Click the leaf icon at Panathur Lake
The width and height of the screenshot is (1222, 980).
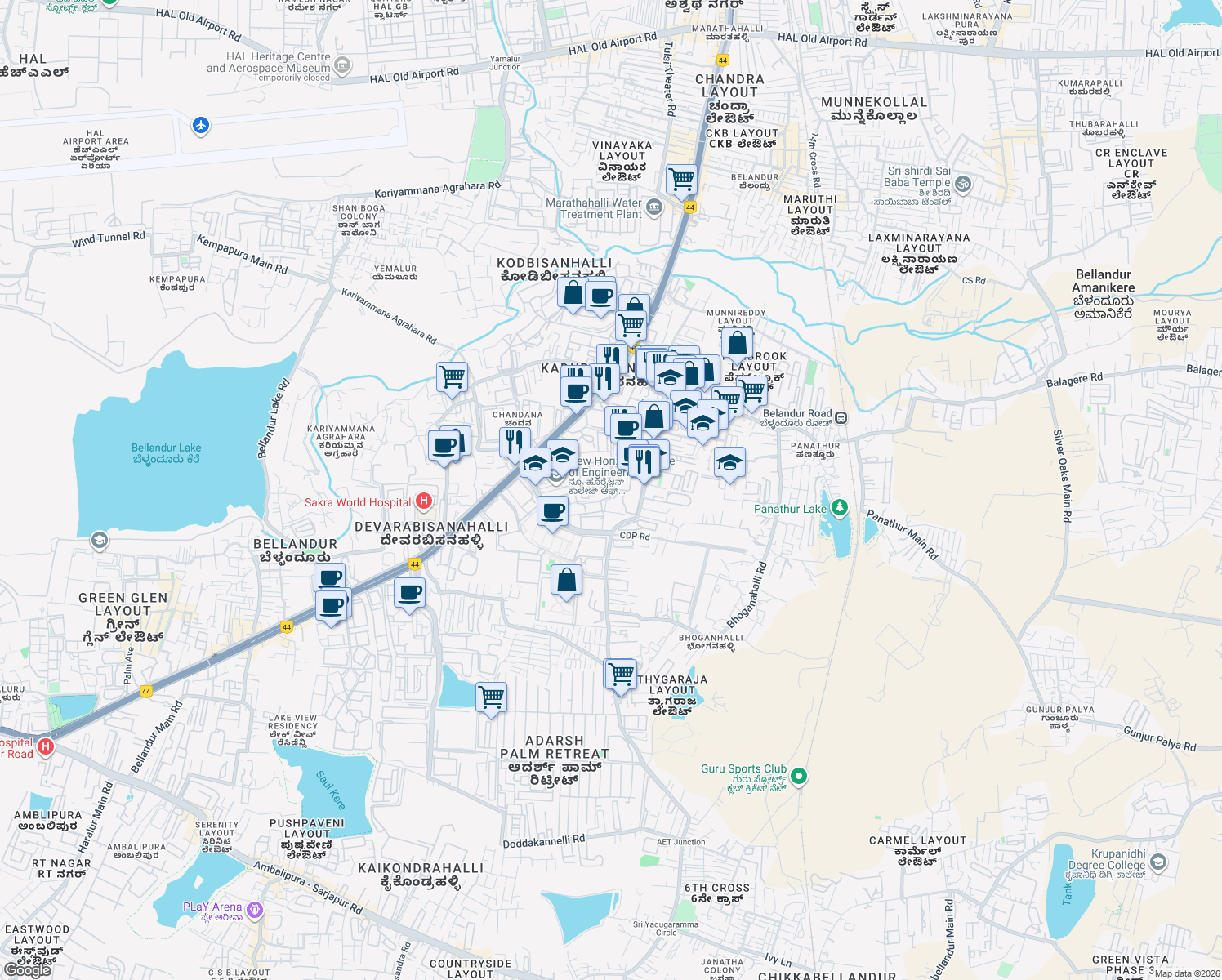[x=841, y=506]
